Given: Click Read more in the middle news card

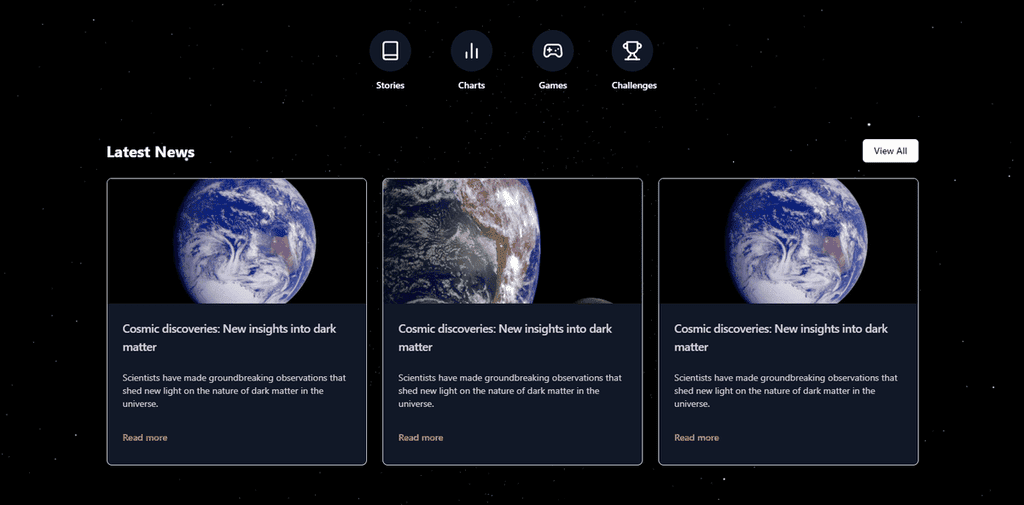Looking at the screenshot, I should click(421, 438).
